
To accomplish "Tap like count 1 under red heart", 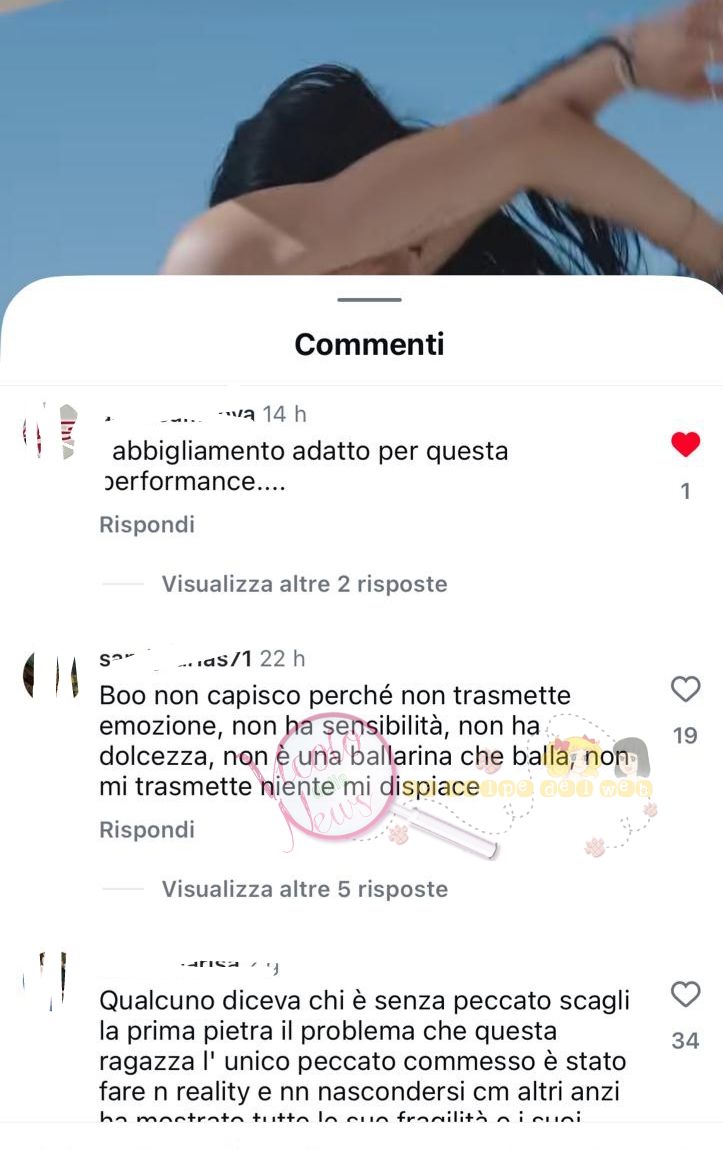I will (x=686, y=491).
